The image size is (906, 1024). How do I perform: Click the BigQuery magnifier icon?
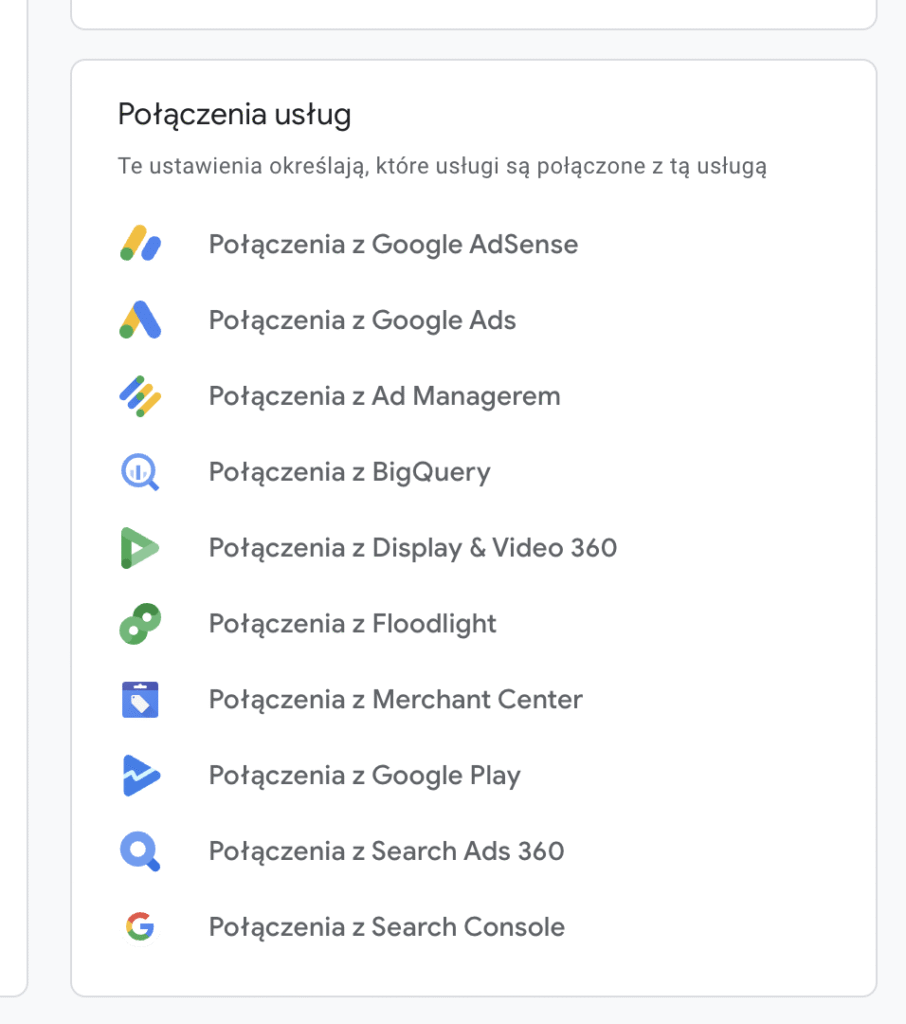point(140,472)
